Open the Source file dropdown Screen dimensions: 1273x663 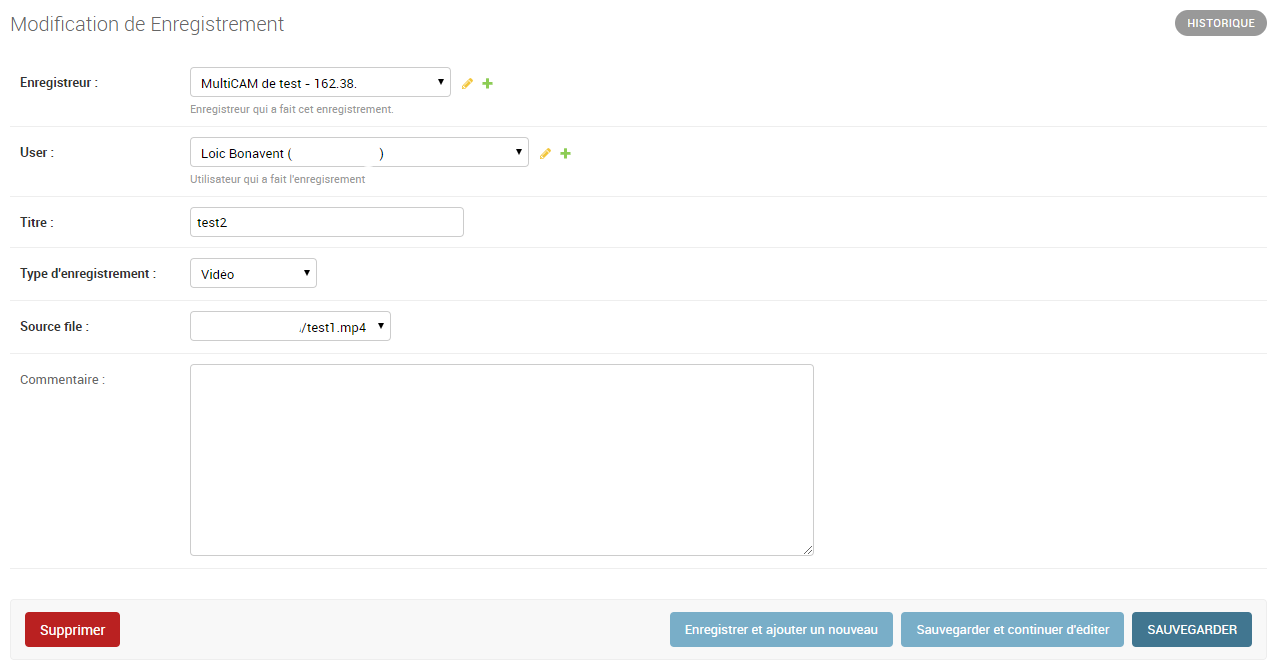(x=290, y=326)
